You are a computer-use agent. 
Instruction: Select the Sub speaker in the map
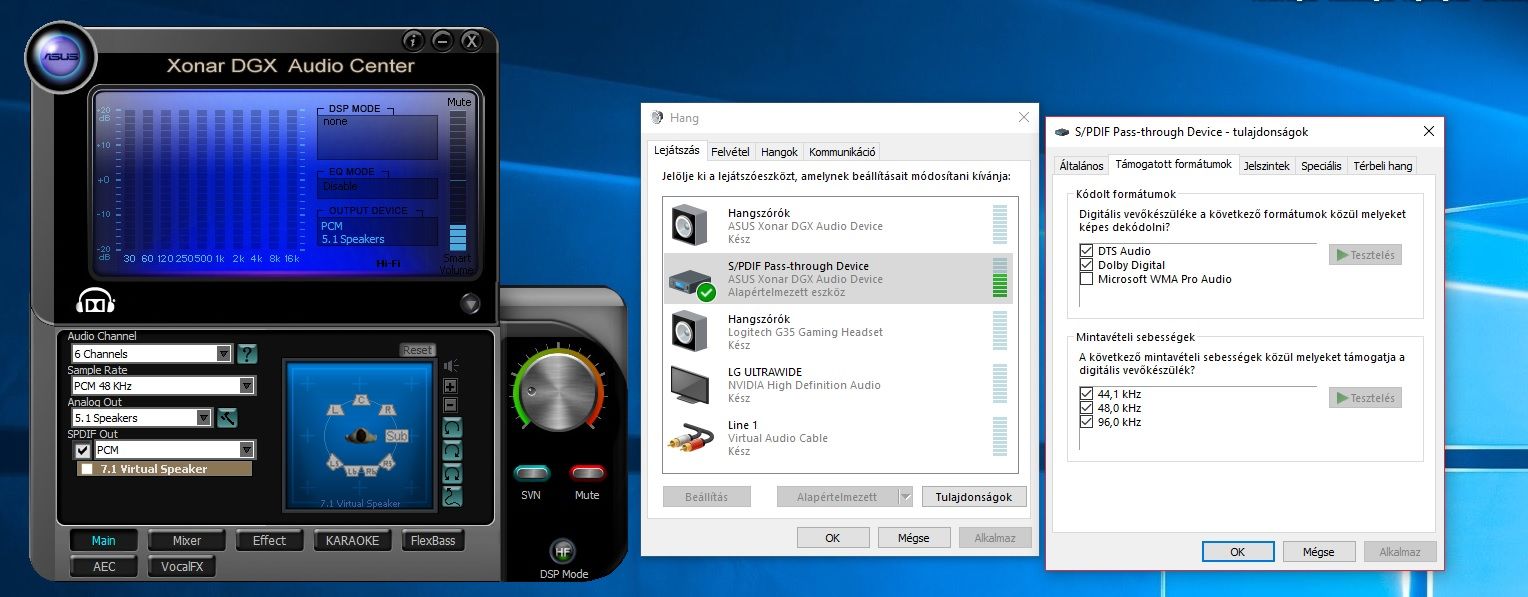pos(397,437)
